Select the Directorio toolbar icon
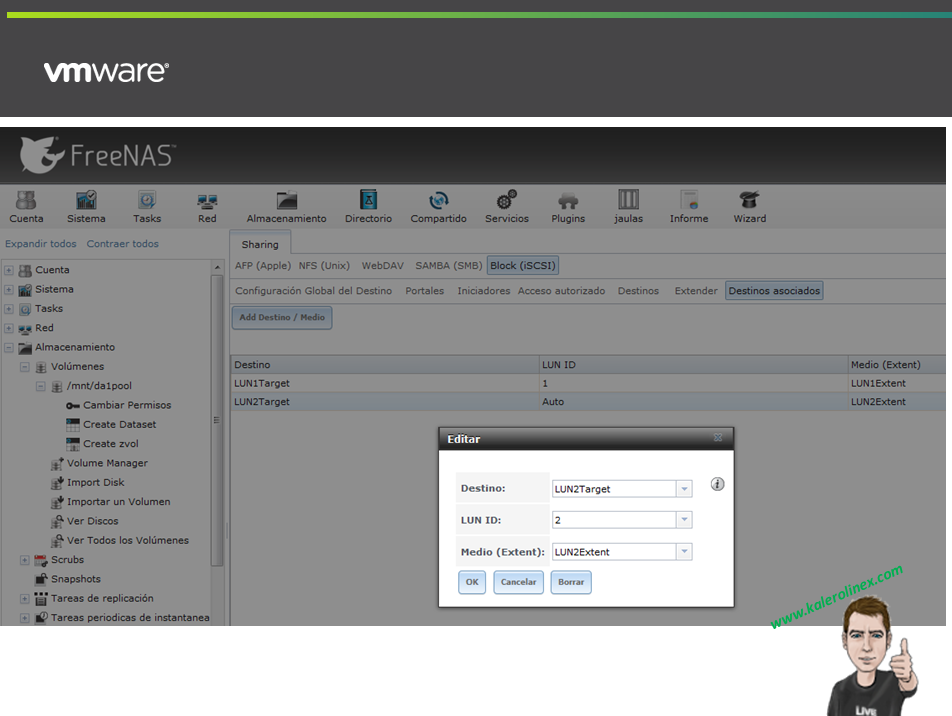Viewport: 952px width, 716px height. [x=368, y=205]
